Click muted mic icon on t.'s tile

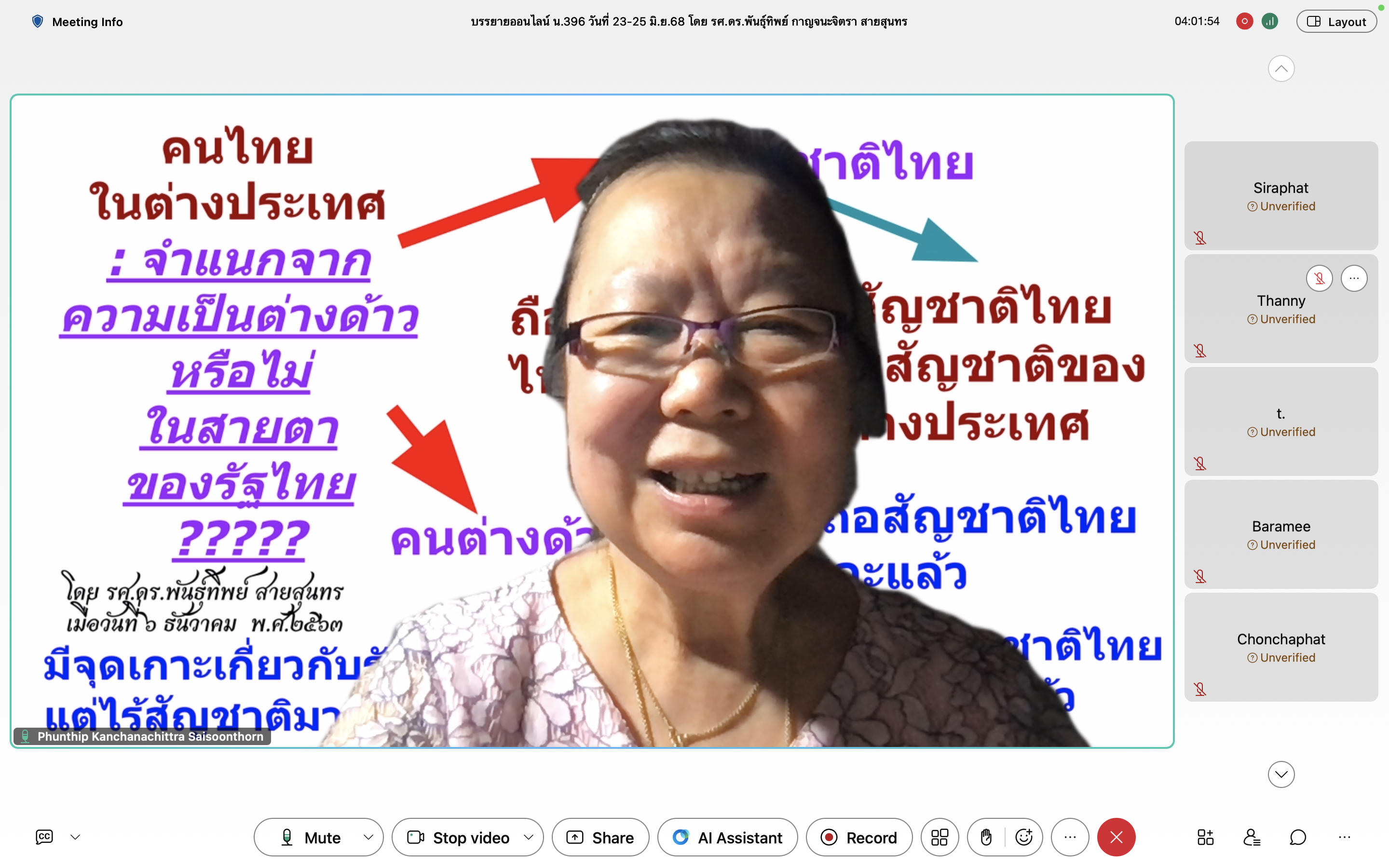(x=1200, y=463)
